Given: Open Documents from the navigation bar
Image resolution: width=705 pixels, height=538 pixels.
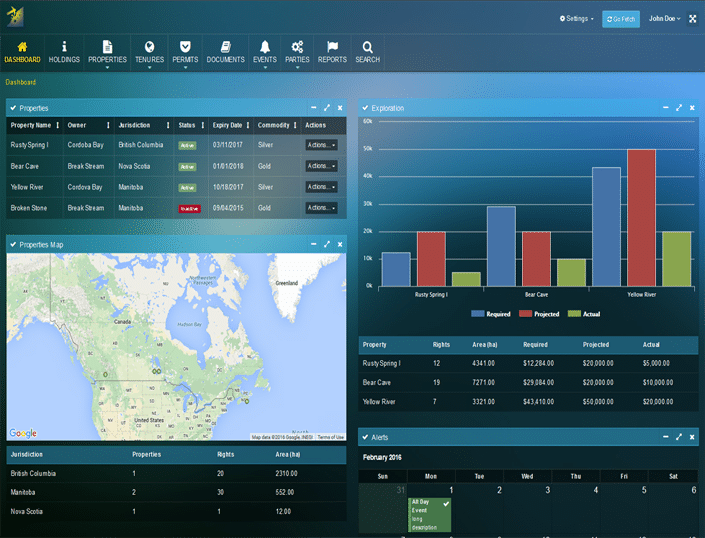Looking at the screenshot, I should point(226,47).
